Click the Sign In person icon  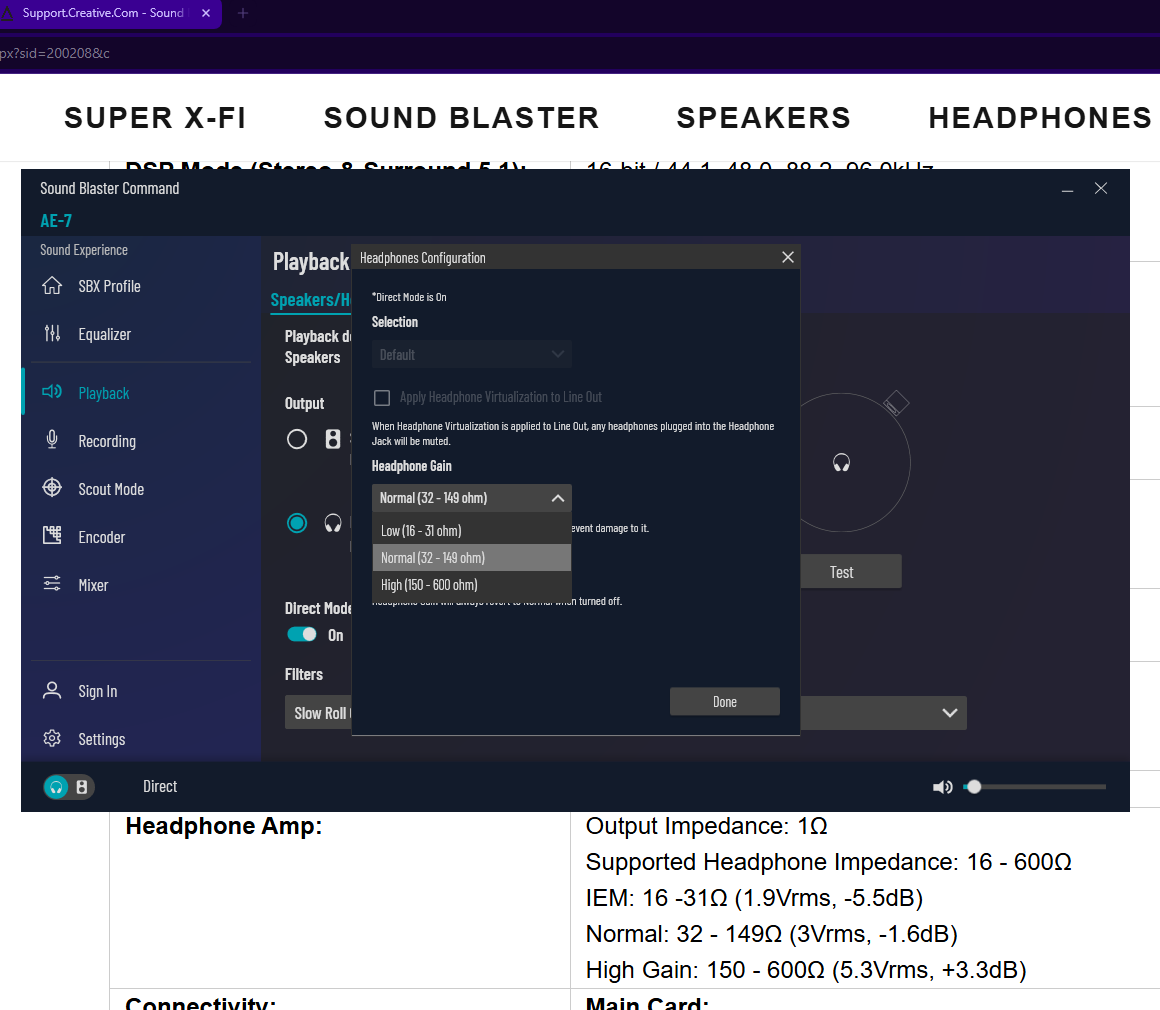[x=52, y=690]
